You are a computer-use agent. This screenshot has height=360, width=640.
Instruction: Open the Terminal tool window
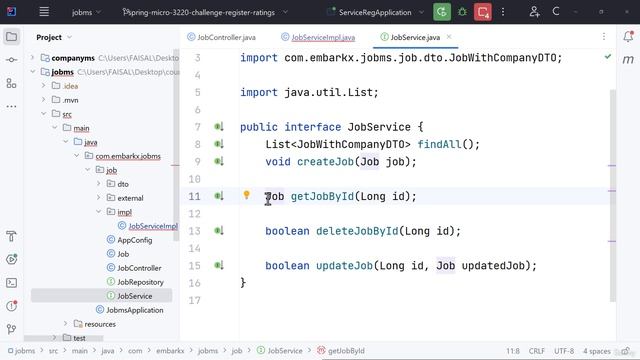pos(11,282)
